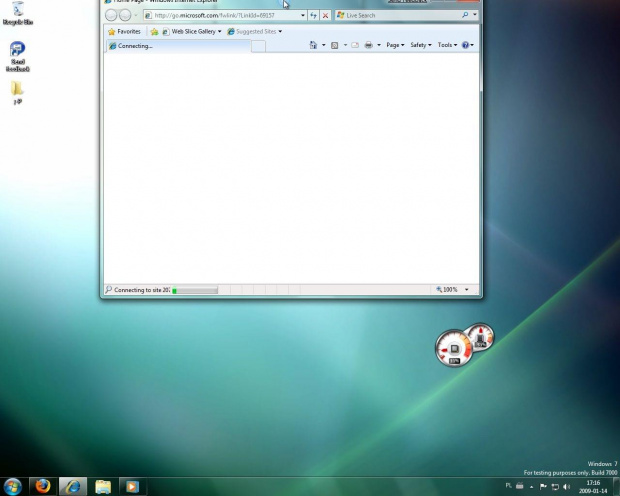Screen dimensions: 620x496
Task: Open Windows Media Player from taskbar
Action: 132,487
